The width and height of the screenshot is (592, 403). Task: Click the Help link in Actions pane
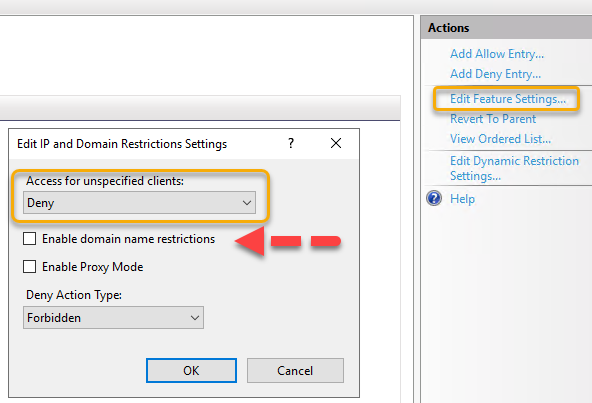462,199
